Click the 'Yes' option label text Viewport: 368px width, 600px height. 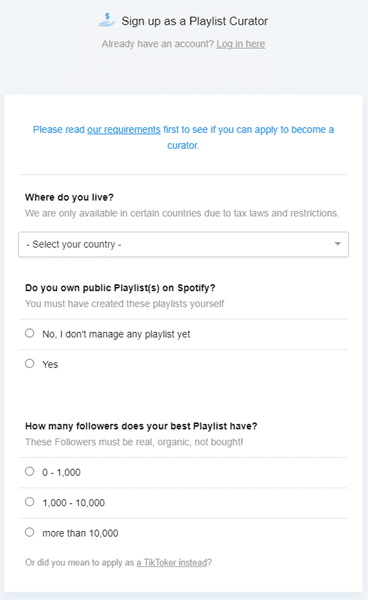coord(50,365)
